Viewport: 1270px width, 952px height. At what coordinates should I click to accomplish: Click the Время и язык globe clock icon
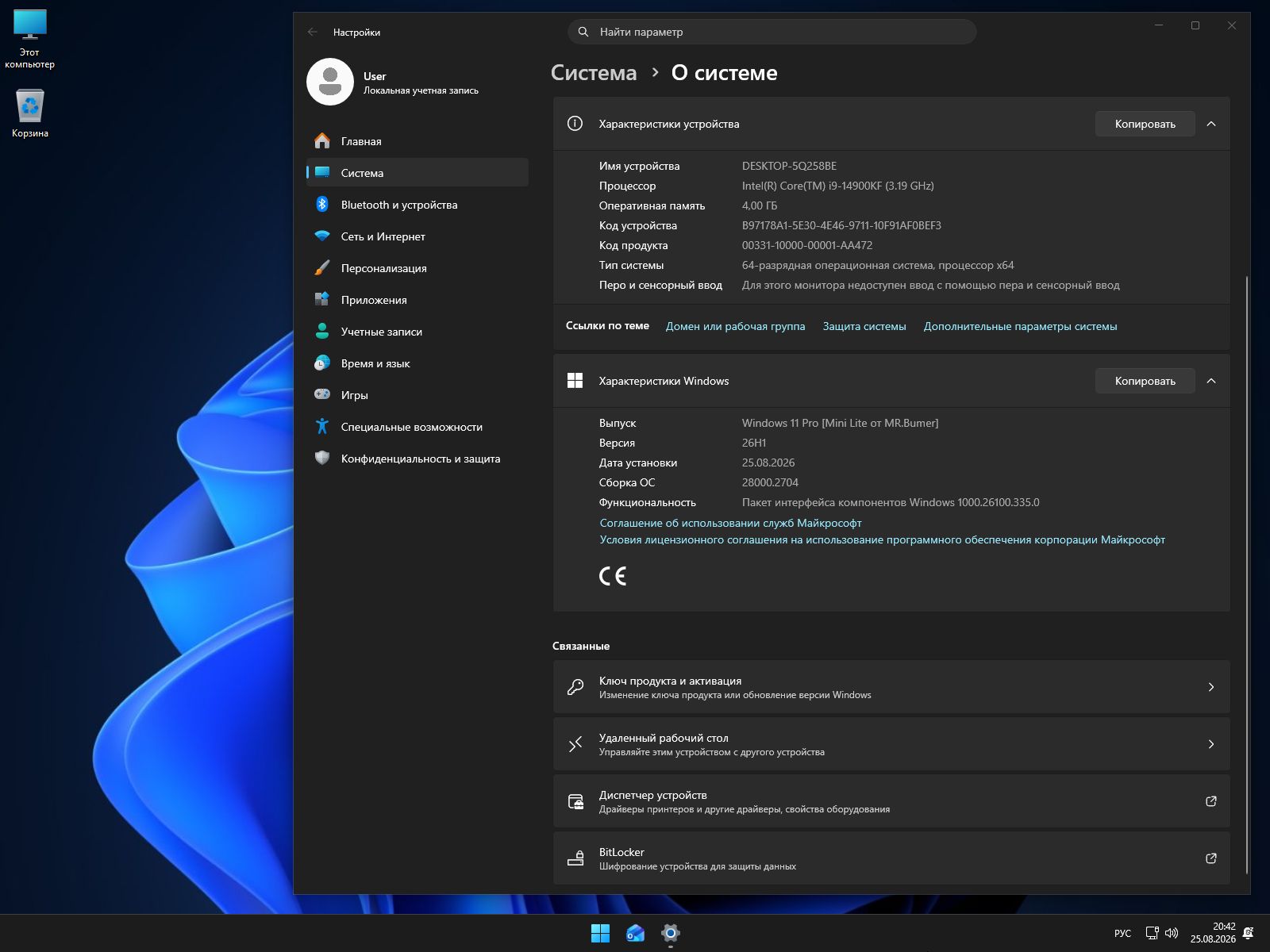(x=322, y=363)
